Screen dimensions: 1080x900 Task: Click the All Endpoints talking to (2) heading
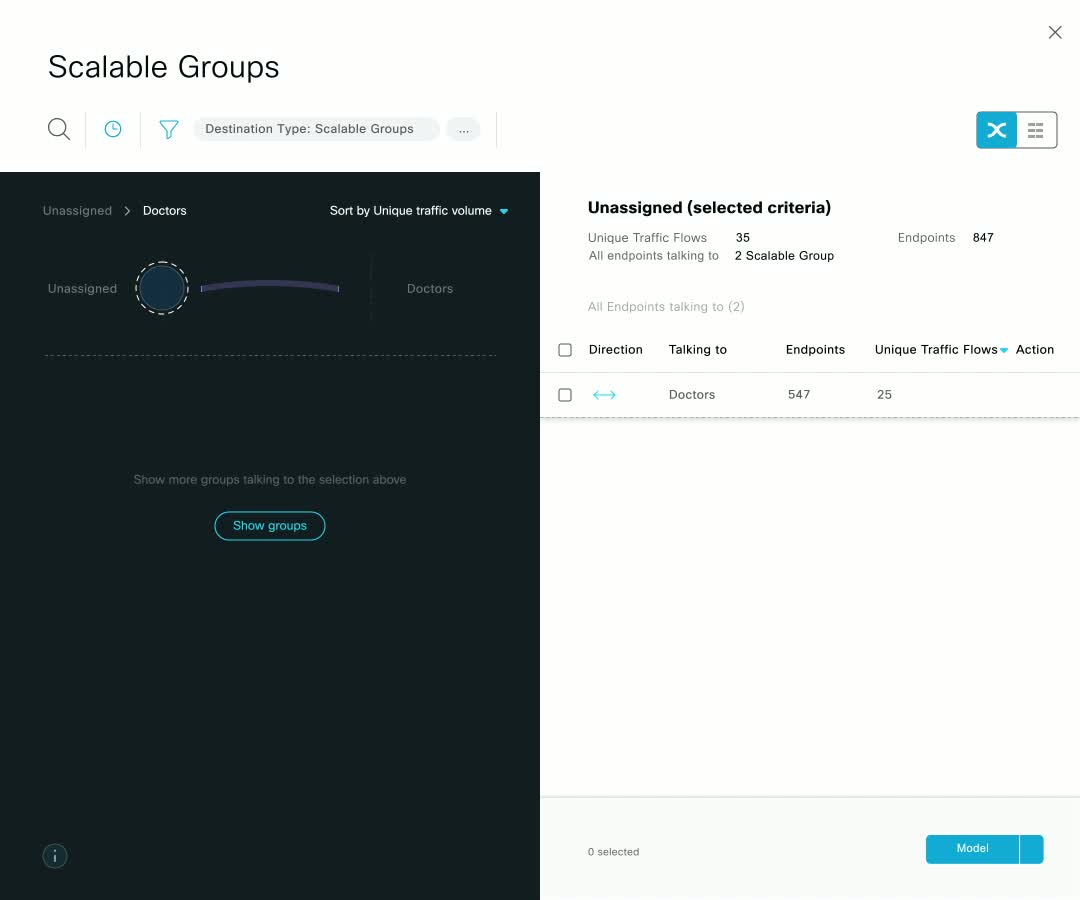click(666, 306)
